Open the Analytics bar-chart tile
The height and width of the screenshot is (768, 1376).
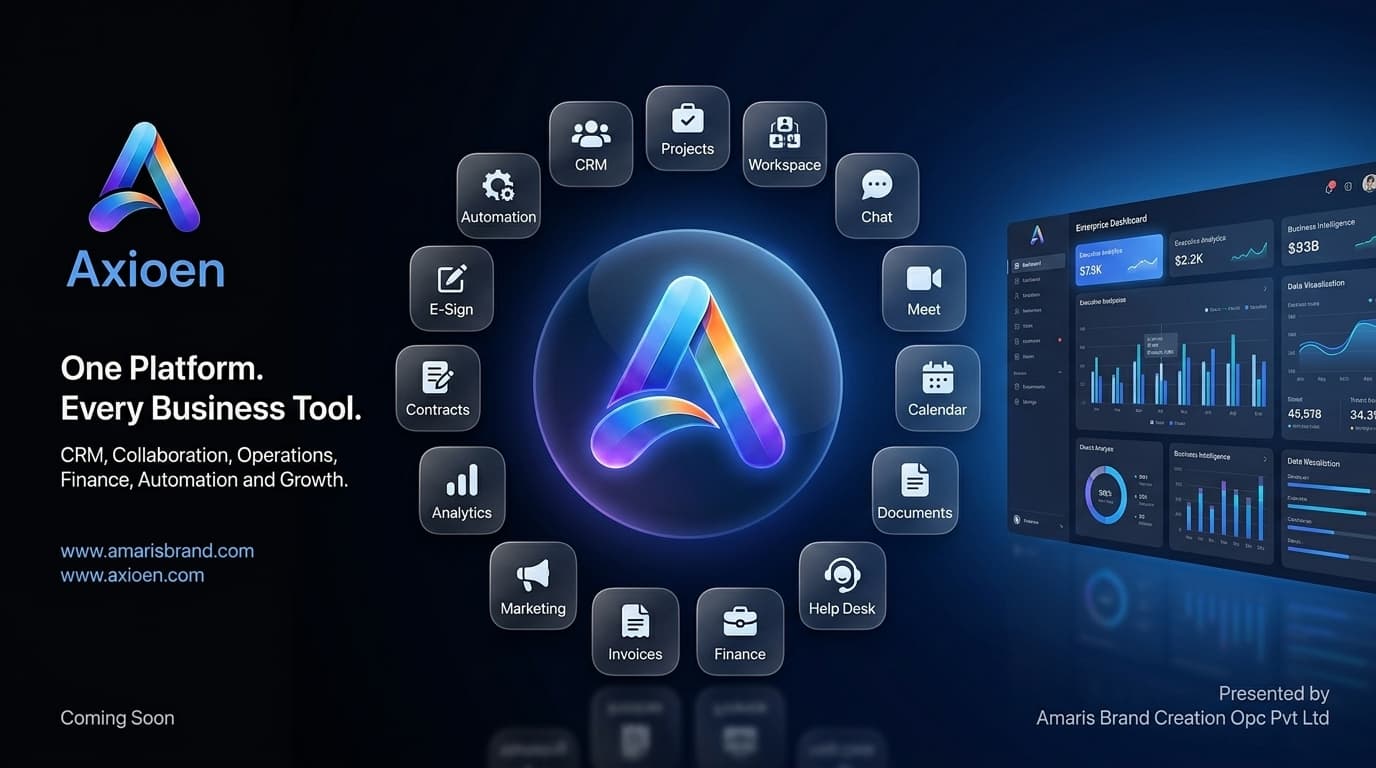[x=462, y=491]
